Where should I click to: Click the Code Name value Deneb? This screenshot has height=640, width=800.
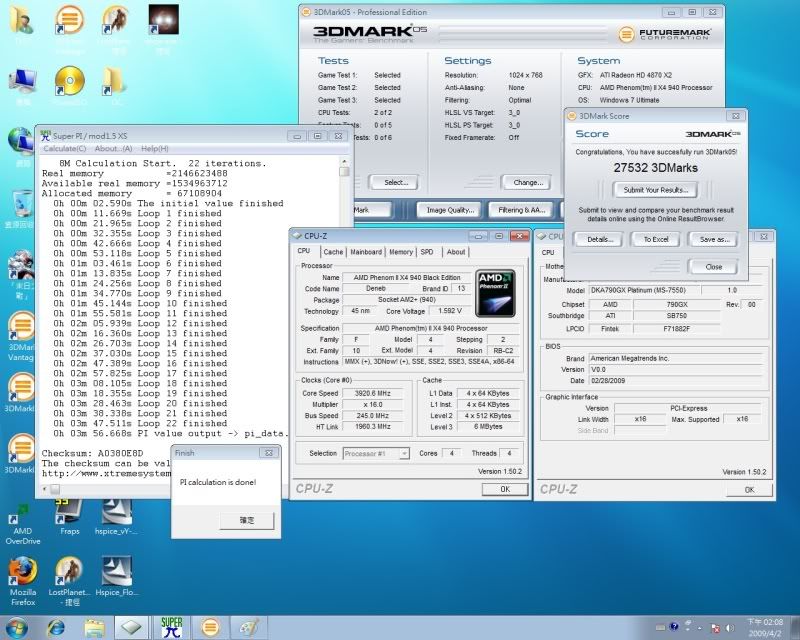376,288
